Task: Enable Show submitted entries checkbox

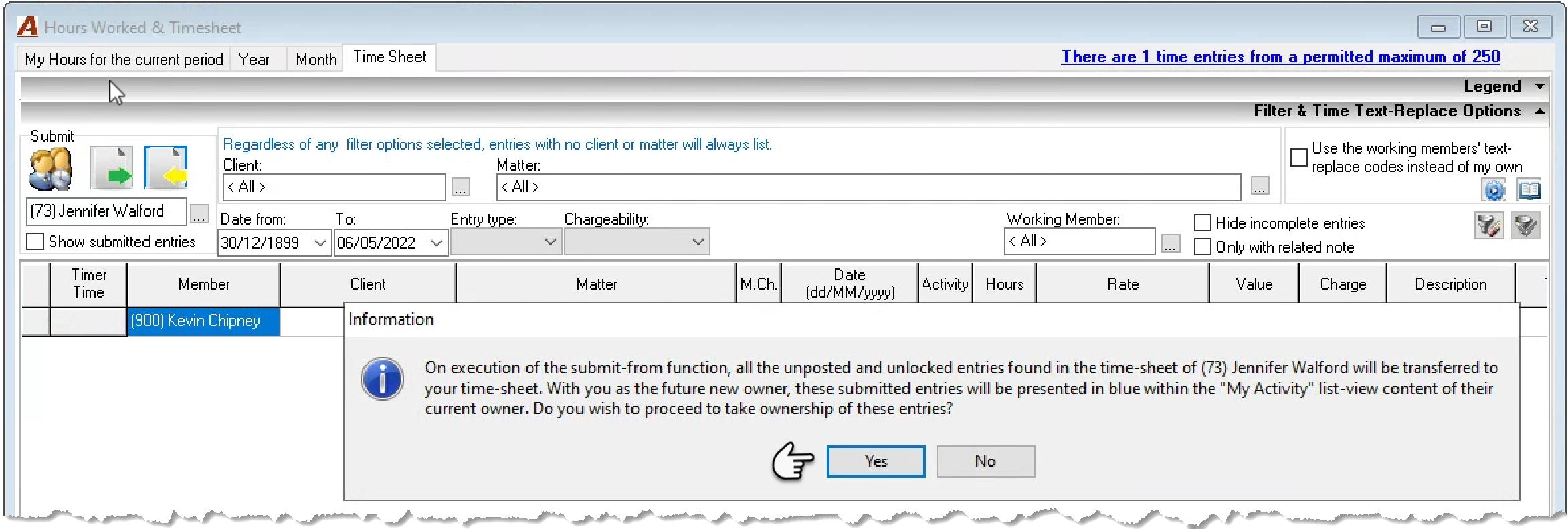Action: tap(35, 241)
